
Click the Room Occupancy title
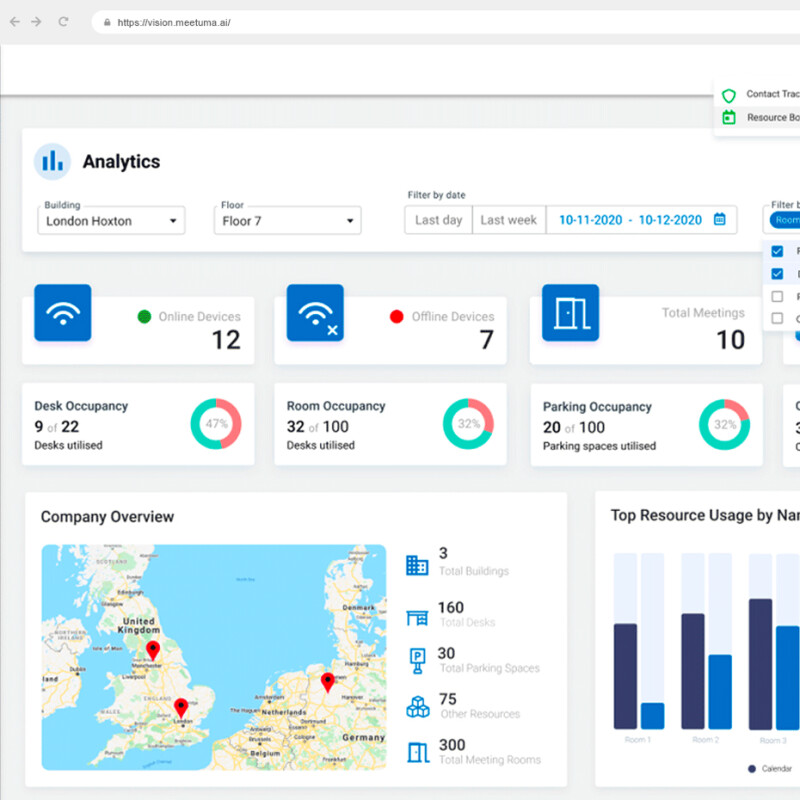(336, 406)
